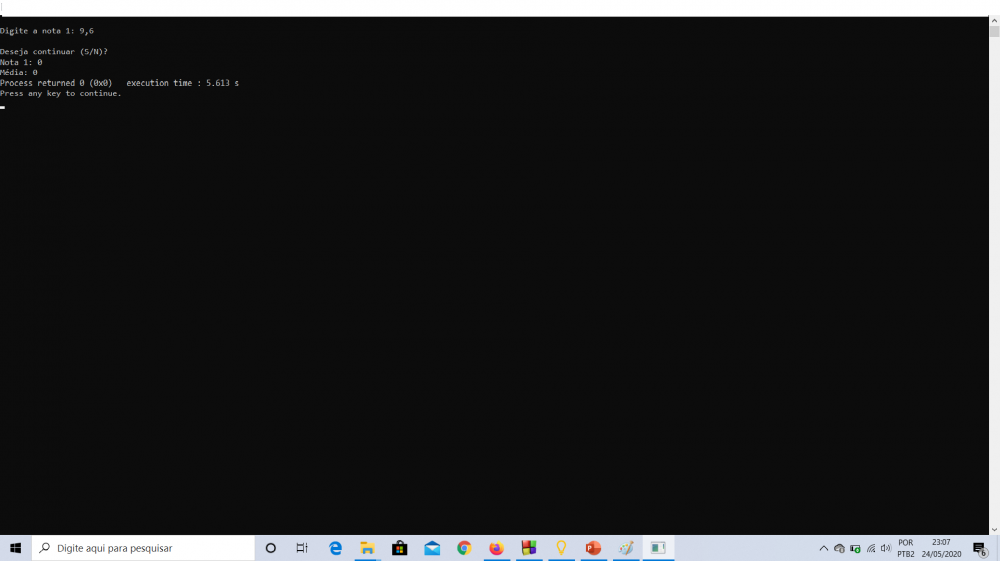Open the cloud sync tray icon
The image size is (1000, 561).
point(839,548)
